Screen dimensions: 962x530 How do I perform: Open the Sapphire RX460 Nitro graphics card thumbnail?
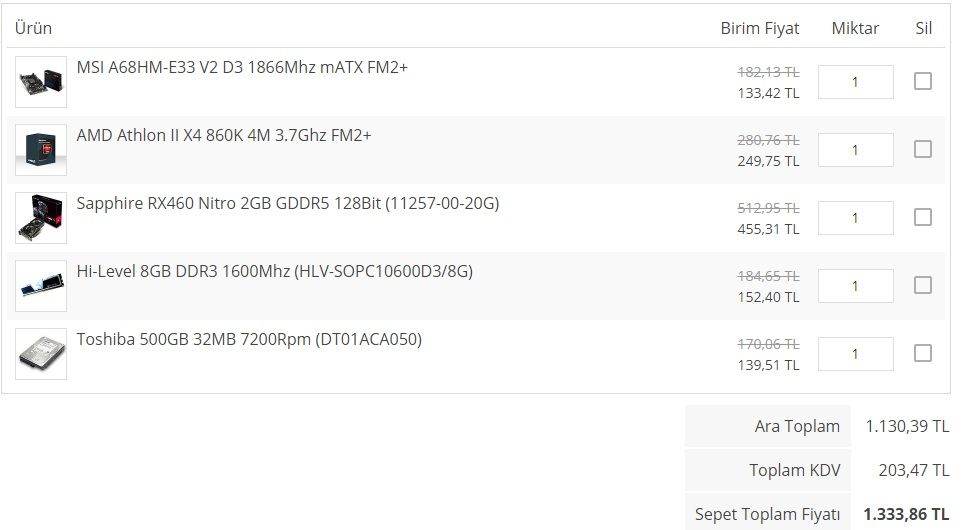pos(41,218)
